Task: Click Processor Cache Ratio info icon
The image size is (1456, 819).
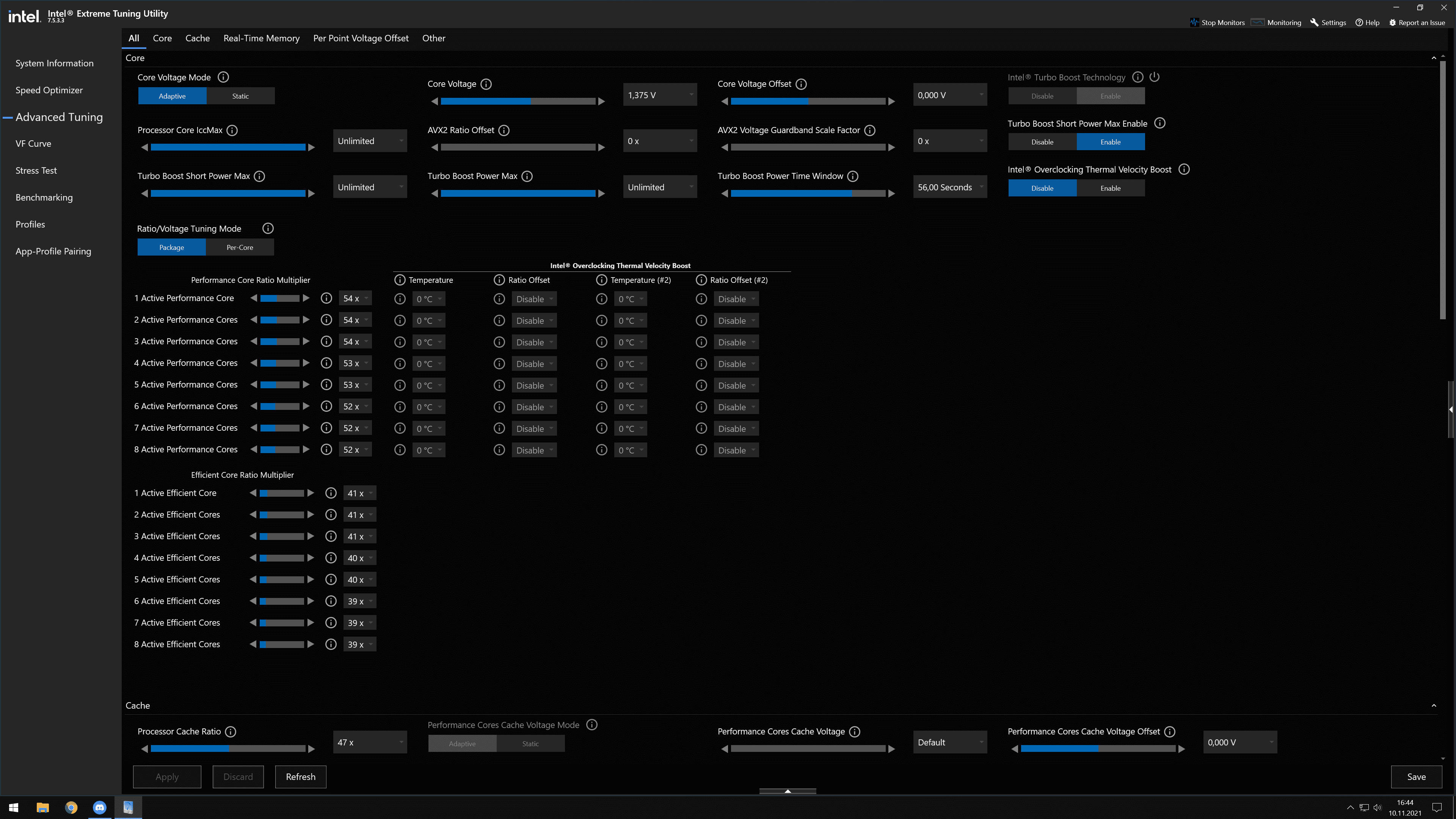Action: [x=231, y=731]
